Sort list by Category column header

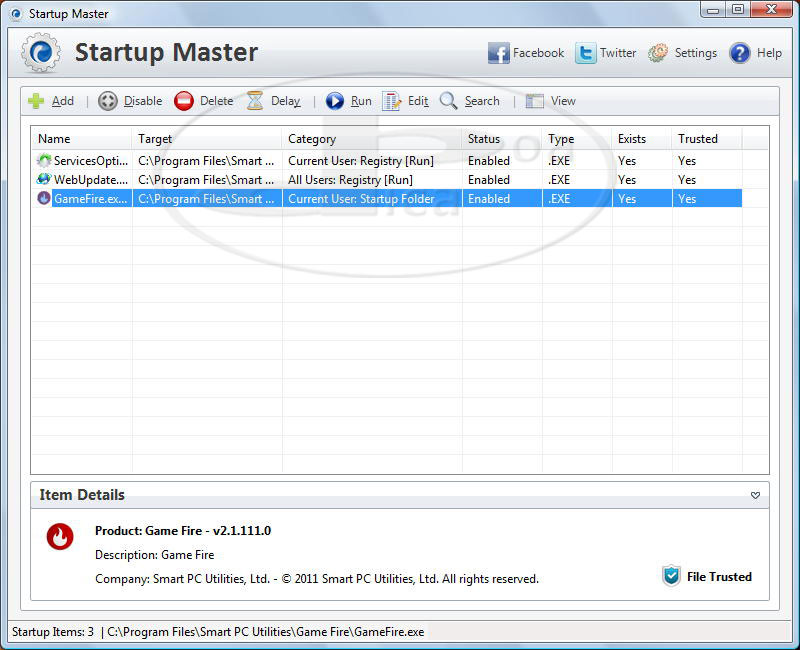370,139
